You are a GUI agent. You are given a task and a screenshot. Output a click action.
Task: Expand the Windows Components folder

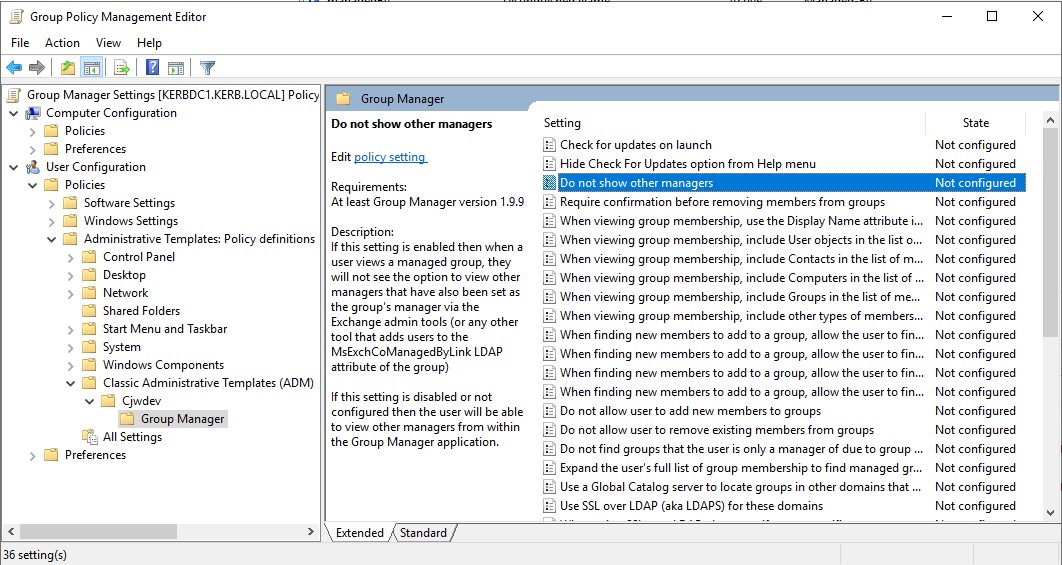[x=71, y=365]
